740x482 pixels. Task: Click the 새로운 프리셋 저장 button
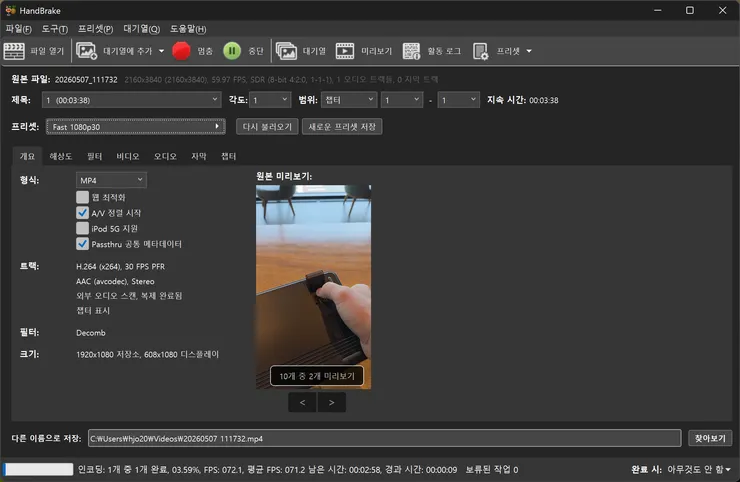point(342,127)
